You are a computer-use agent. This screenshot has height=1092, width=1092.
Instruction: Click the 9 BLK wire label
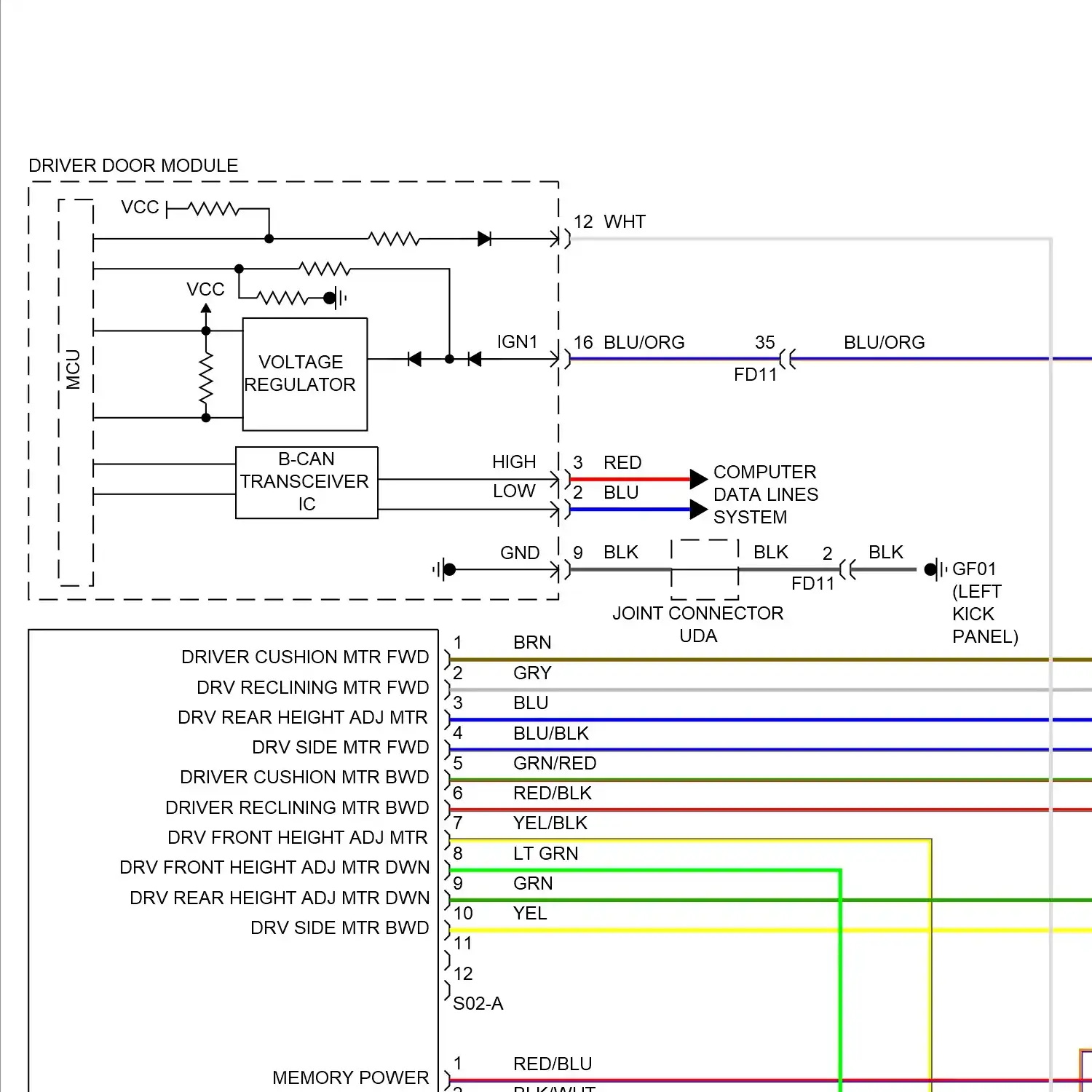606,552
